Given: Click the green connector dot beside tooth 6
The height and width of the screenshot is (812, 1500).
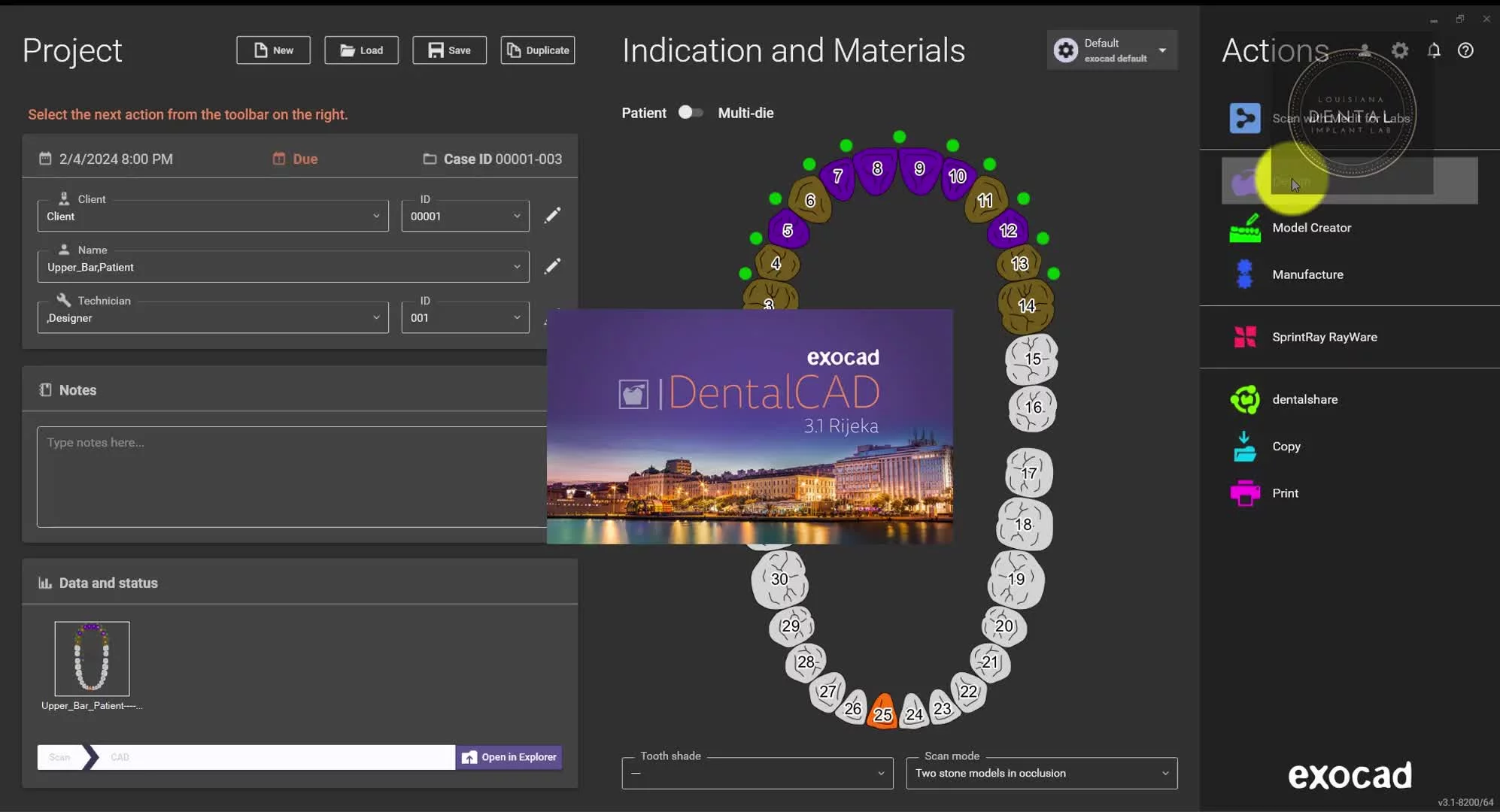Looking at the screenshot, I should 776,198.
